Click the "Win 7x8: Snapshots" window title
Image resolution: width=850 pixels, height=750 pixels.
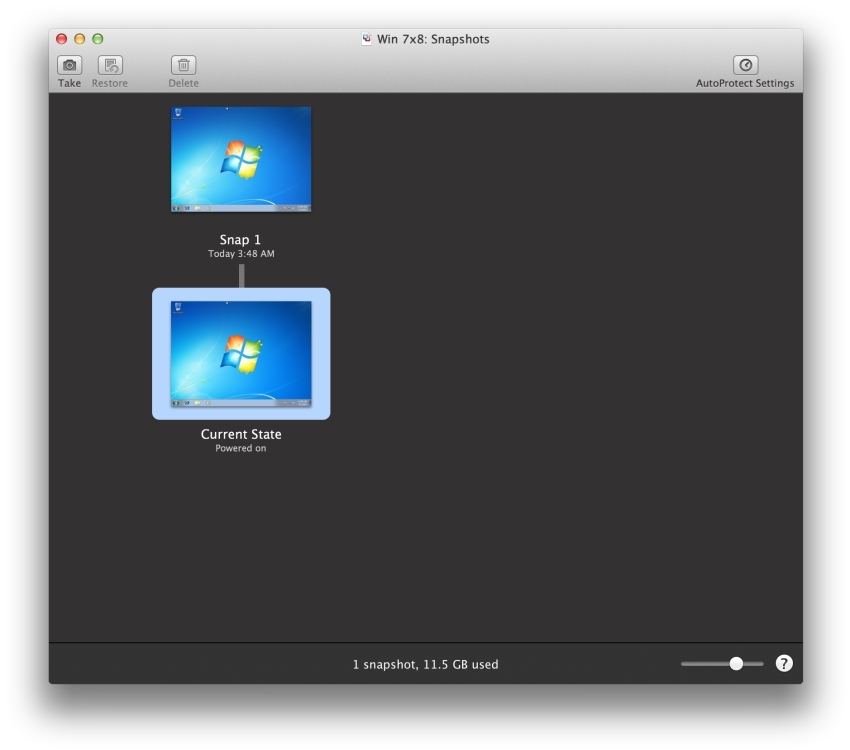coord(433,39)
